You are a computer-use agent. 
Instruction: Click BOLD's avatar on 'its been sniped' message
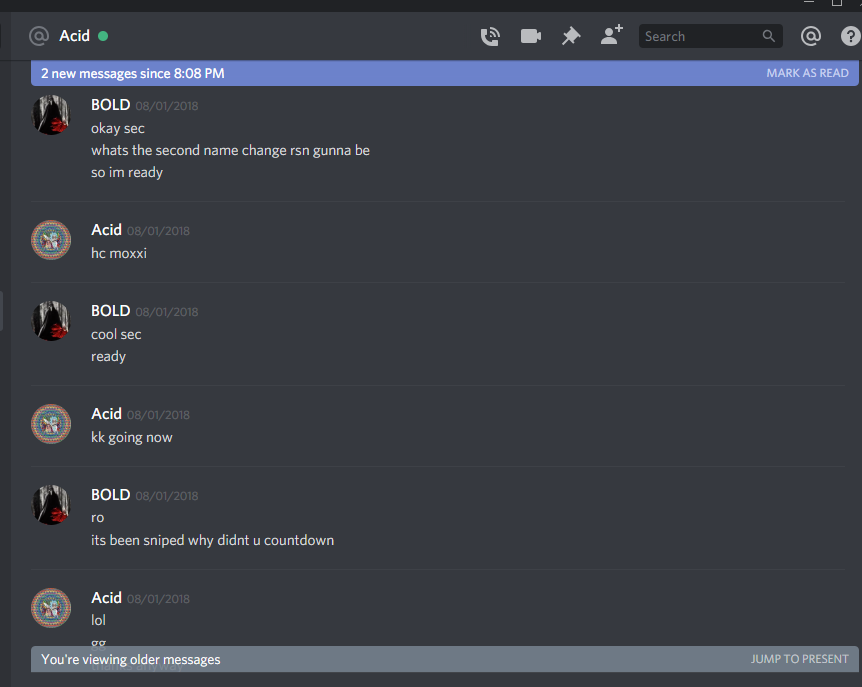tap(51, 505)
